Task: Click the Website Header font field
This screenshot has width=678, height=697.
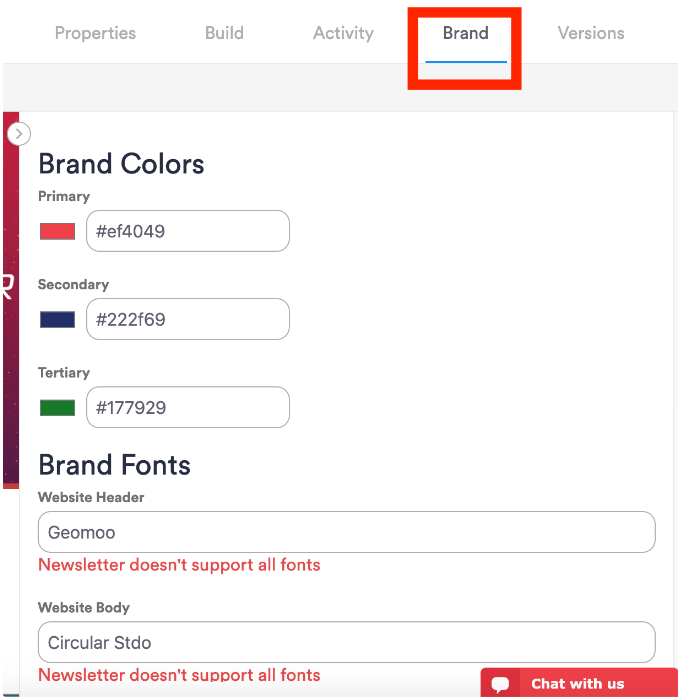Action: pos(346,533)
